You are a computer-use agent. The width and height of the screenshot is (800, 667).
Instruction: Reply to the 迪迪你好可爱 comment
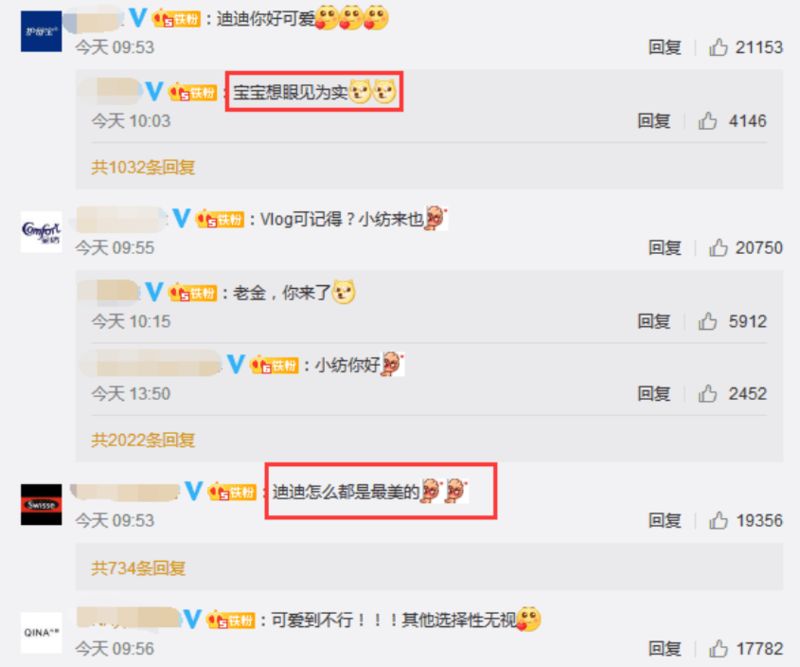point(664,47)
